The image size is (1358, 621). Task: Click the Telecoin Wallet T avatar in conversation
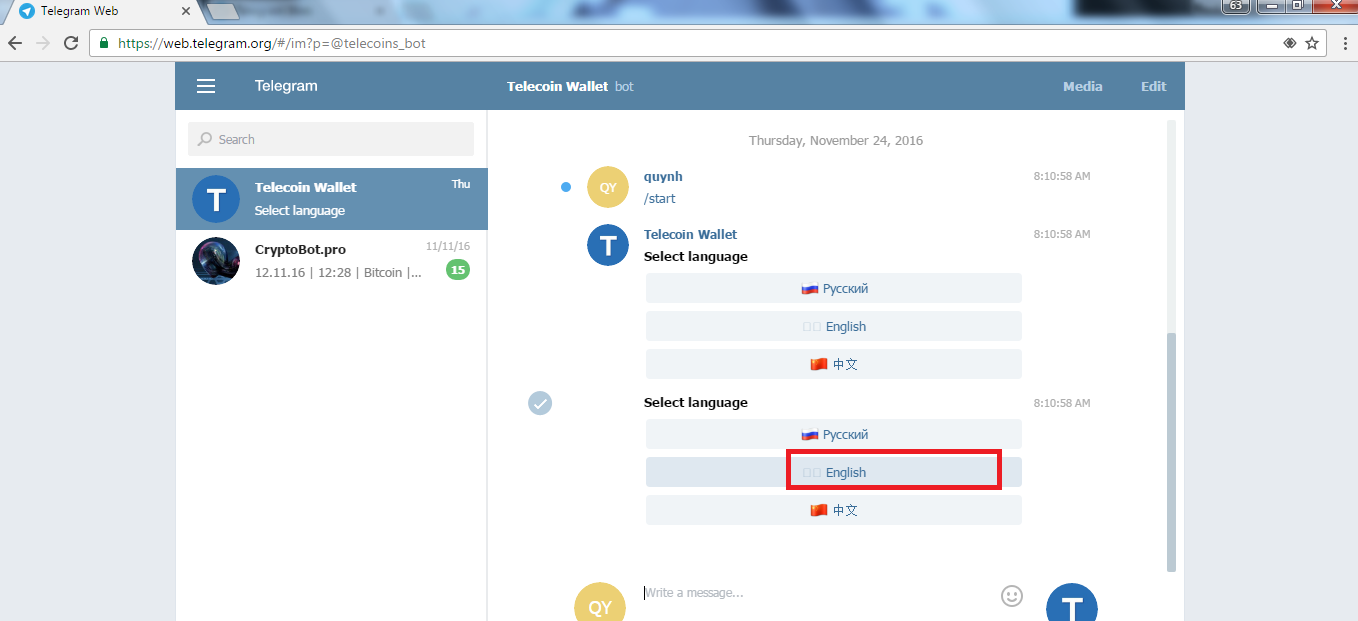coord(607,245)
